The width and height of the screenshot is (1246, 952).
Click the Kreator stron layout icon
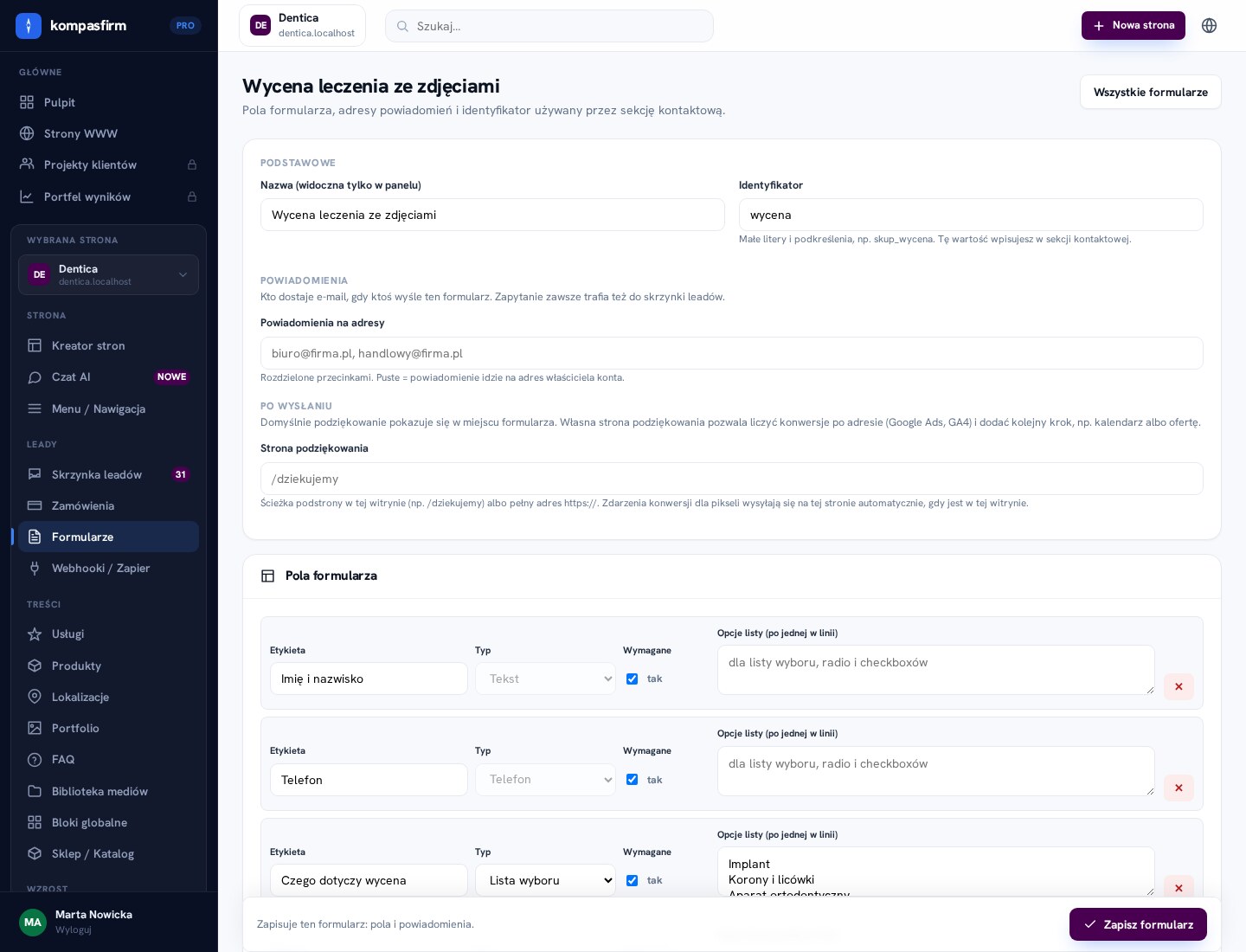(35, 345)
